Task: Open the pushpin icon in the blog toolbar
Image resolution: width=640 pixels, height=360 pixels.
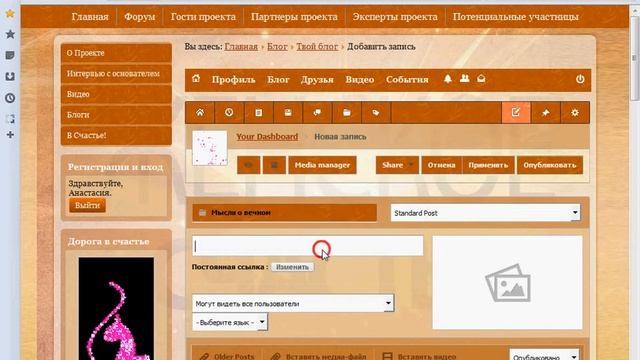Action: 546,113
